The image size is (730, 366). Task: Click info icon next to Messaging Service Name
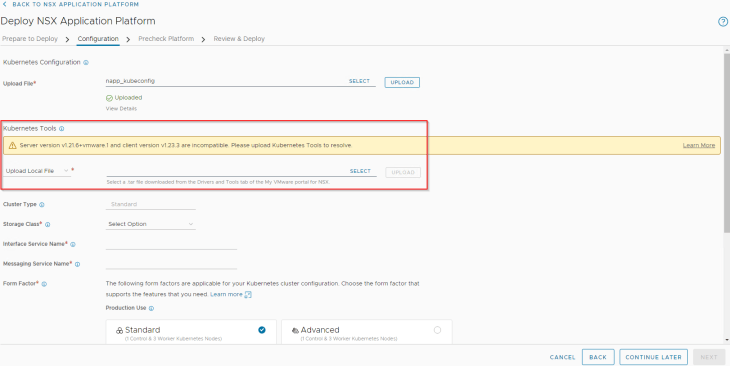coord(77,264)
